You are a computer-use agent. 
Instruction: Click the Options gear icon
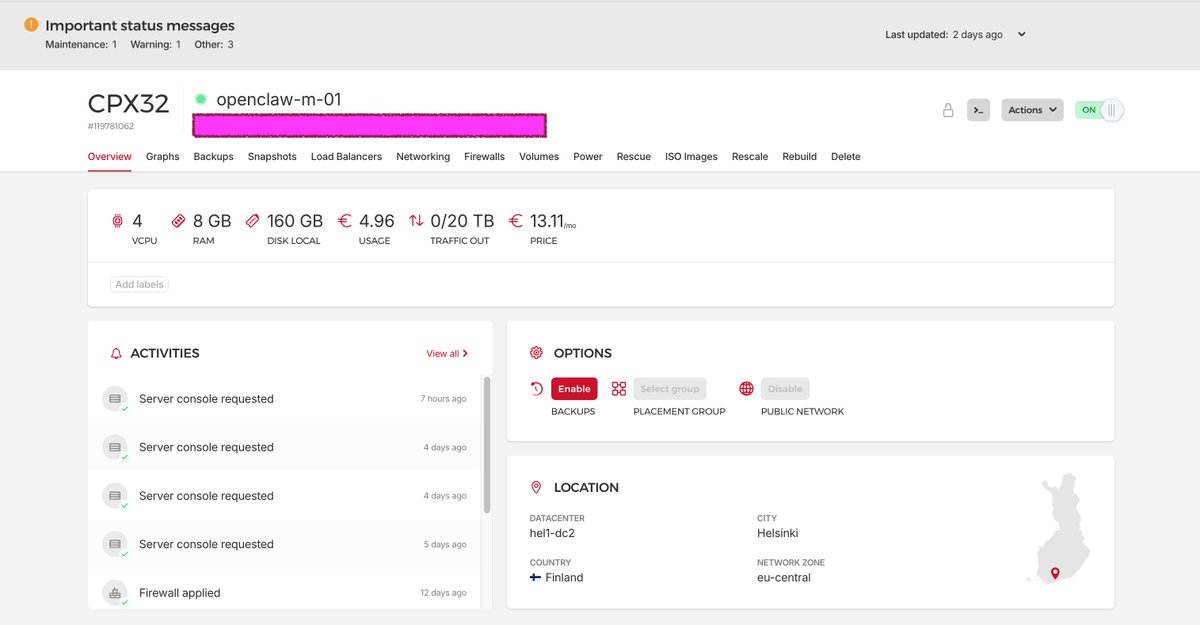(x=536, y=352)
